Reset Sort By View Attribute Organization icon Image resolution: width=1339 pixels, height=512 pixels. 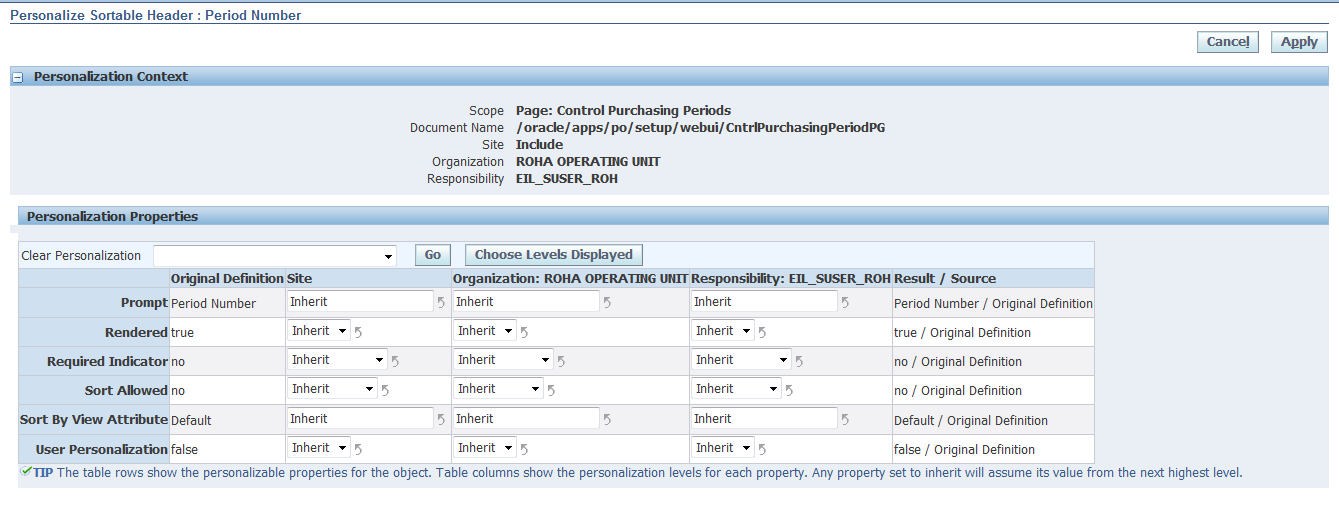608,420
